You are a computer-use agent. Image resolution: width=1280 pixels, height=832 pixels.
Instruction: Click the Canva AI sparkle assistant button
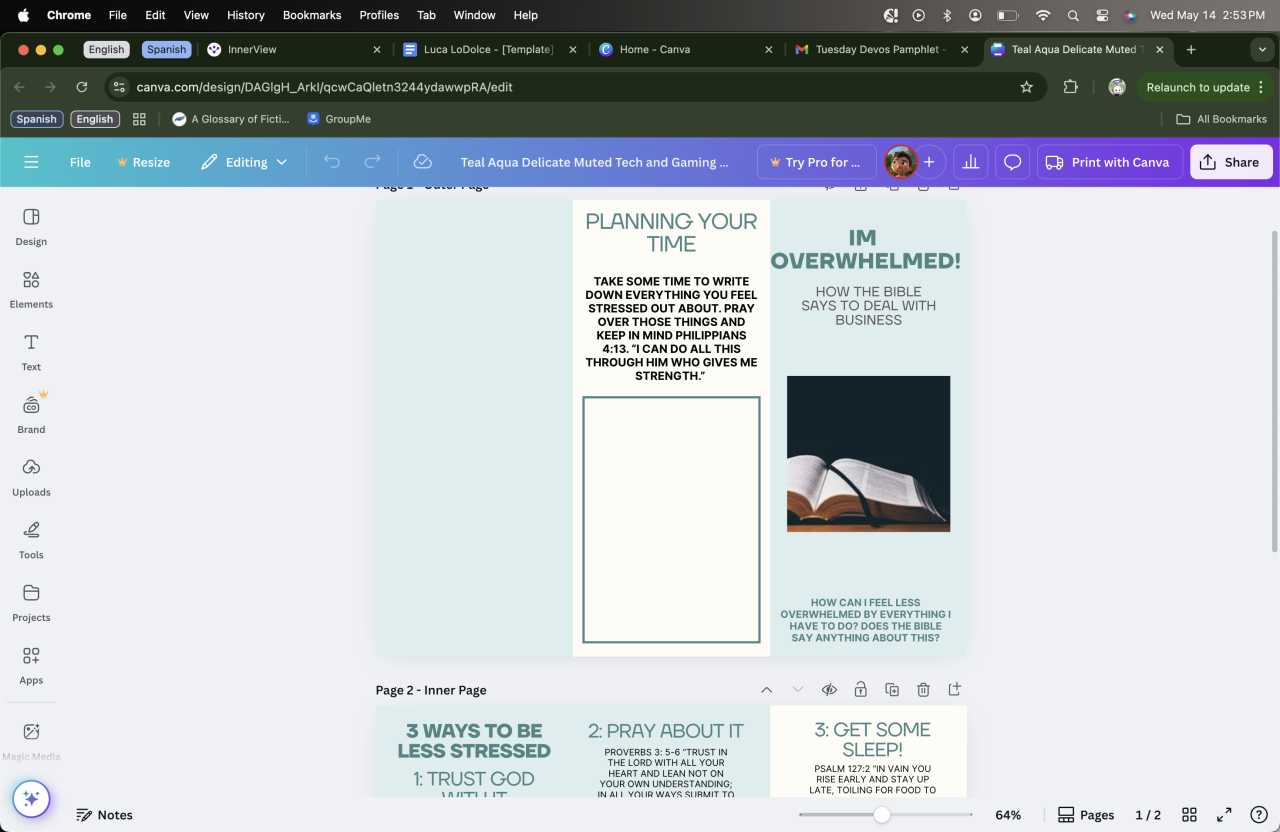tap(31, 799)
